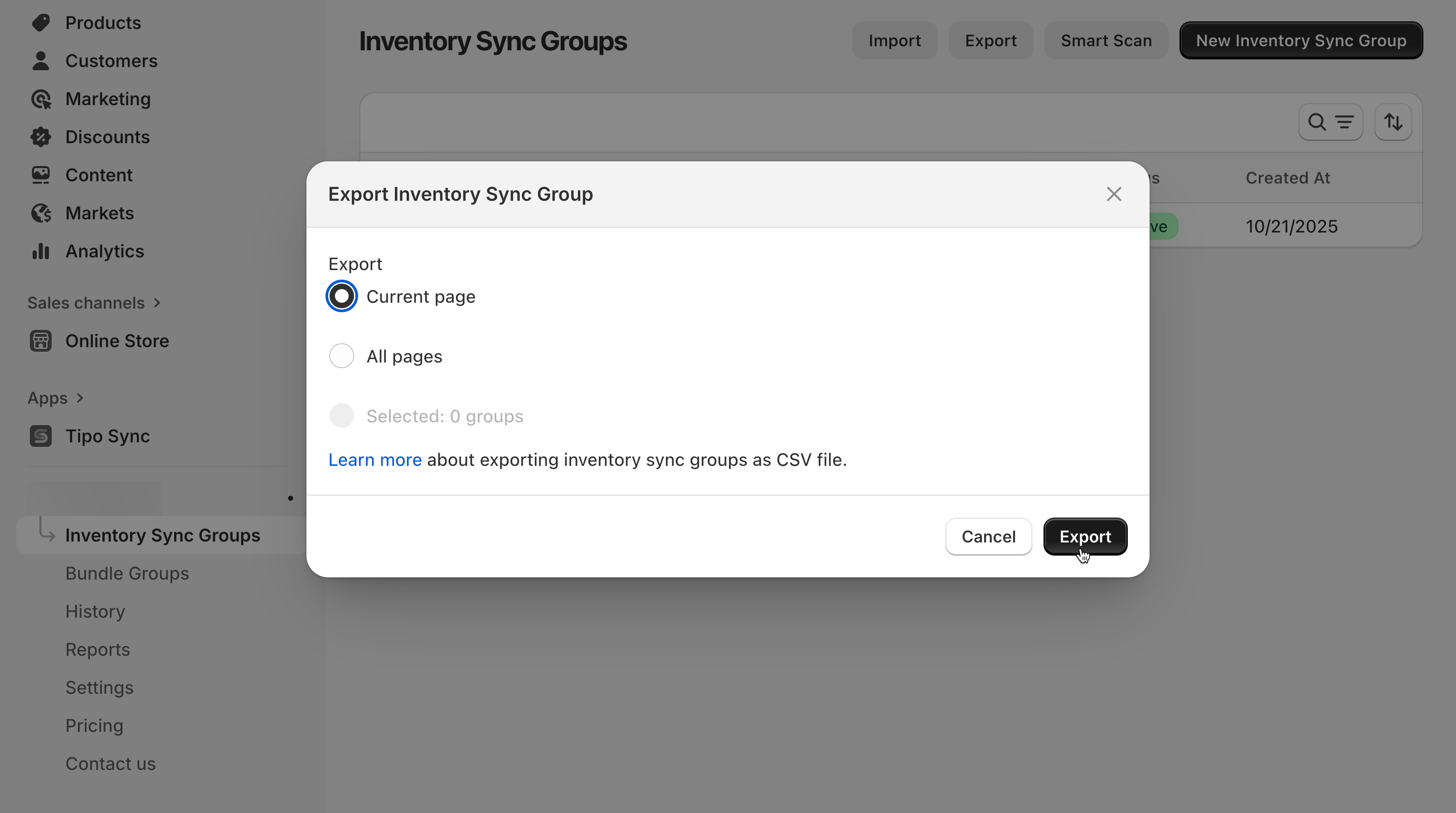Screen dimensions: 1456x813
Task: Expand the Sales channels section chevron
Action: (157, 303)
